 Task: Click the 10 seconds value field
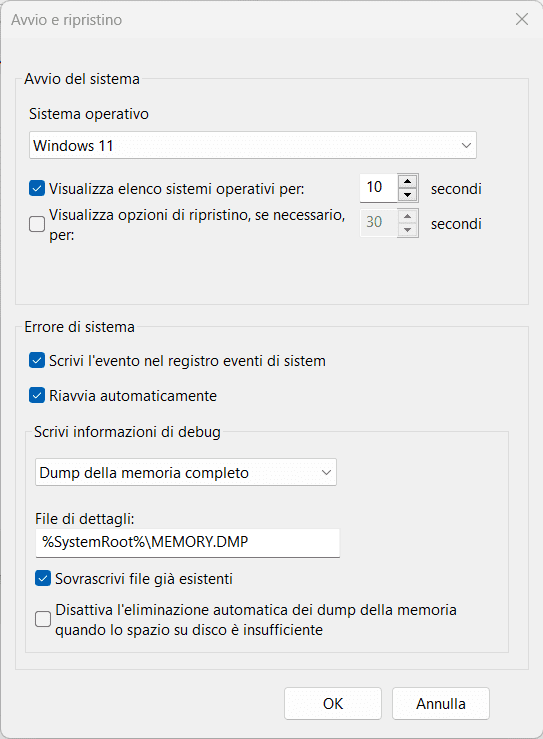click(x=379, y=188)
